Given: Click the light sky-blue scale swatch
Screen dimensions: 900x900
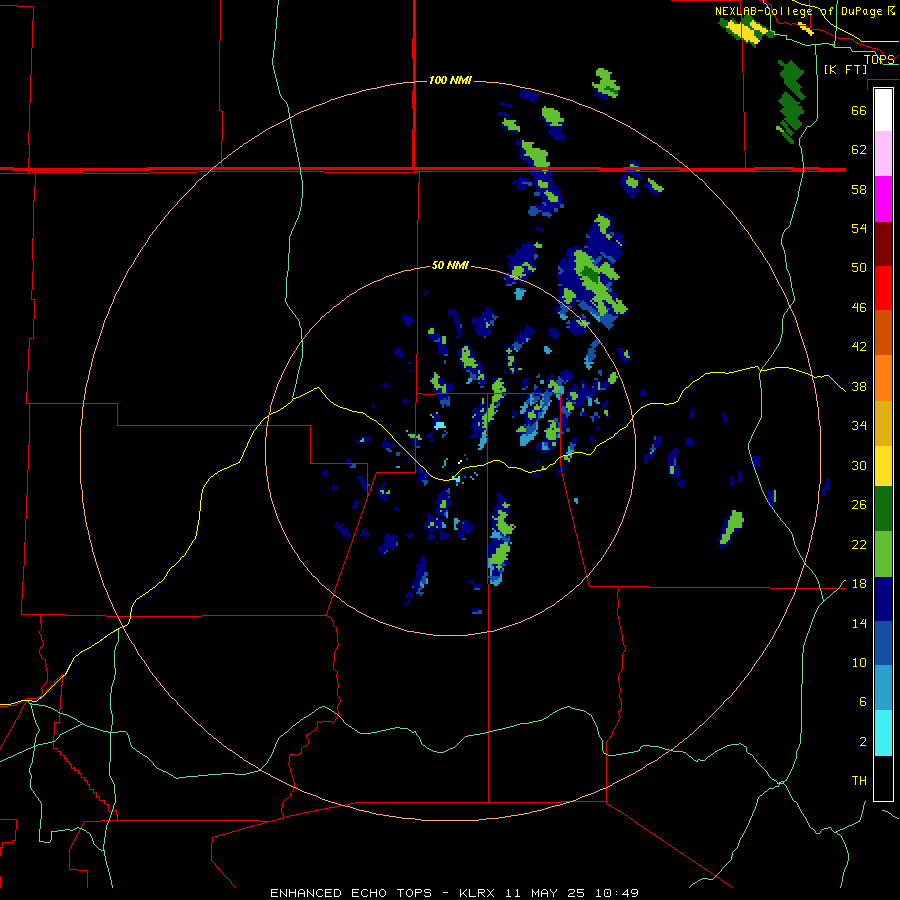Looking at the screenshot, I should 883,688.
